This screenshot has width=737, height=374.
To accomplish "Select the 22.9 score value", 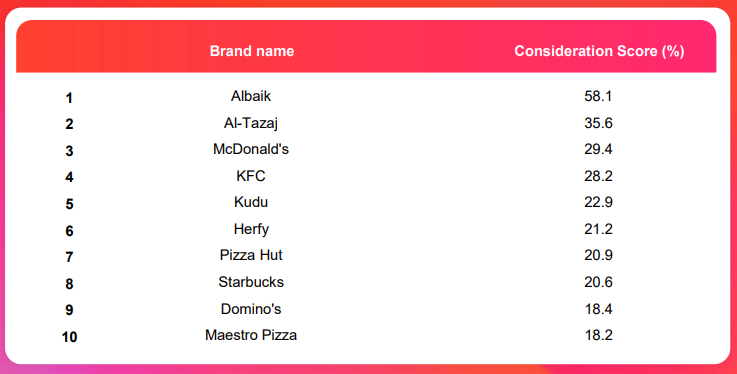I will click(598, 202).
